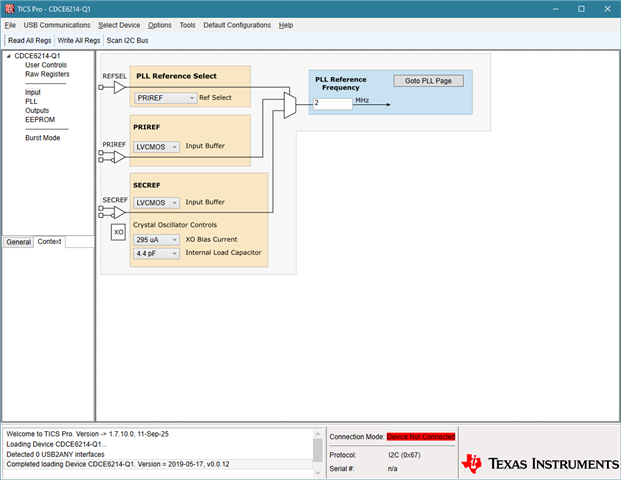The width and height of the screenshot is (621, 480).
Task: Click the Crystal Oscillator Controls label
Action: [x=175, y=225]
